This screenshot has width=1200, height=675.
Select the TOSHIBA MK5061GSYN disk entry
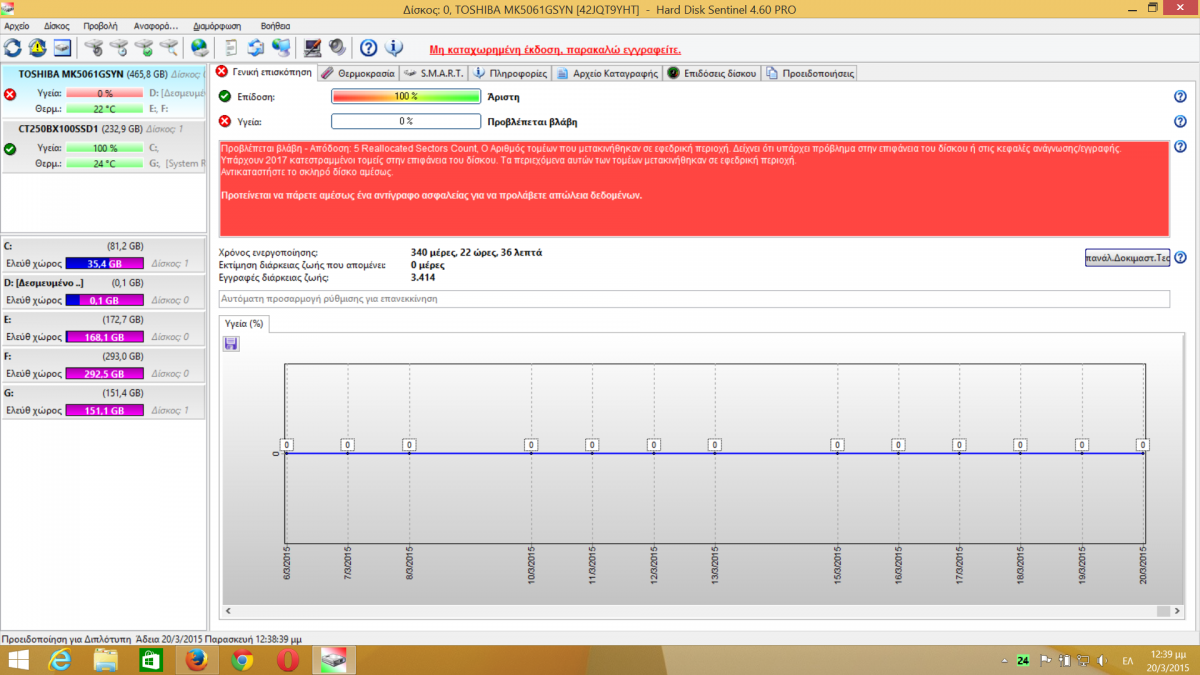point(104,91)
